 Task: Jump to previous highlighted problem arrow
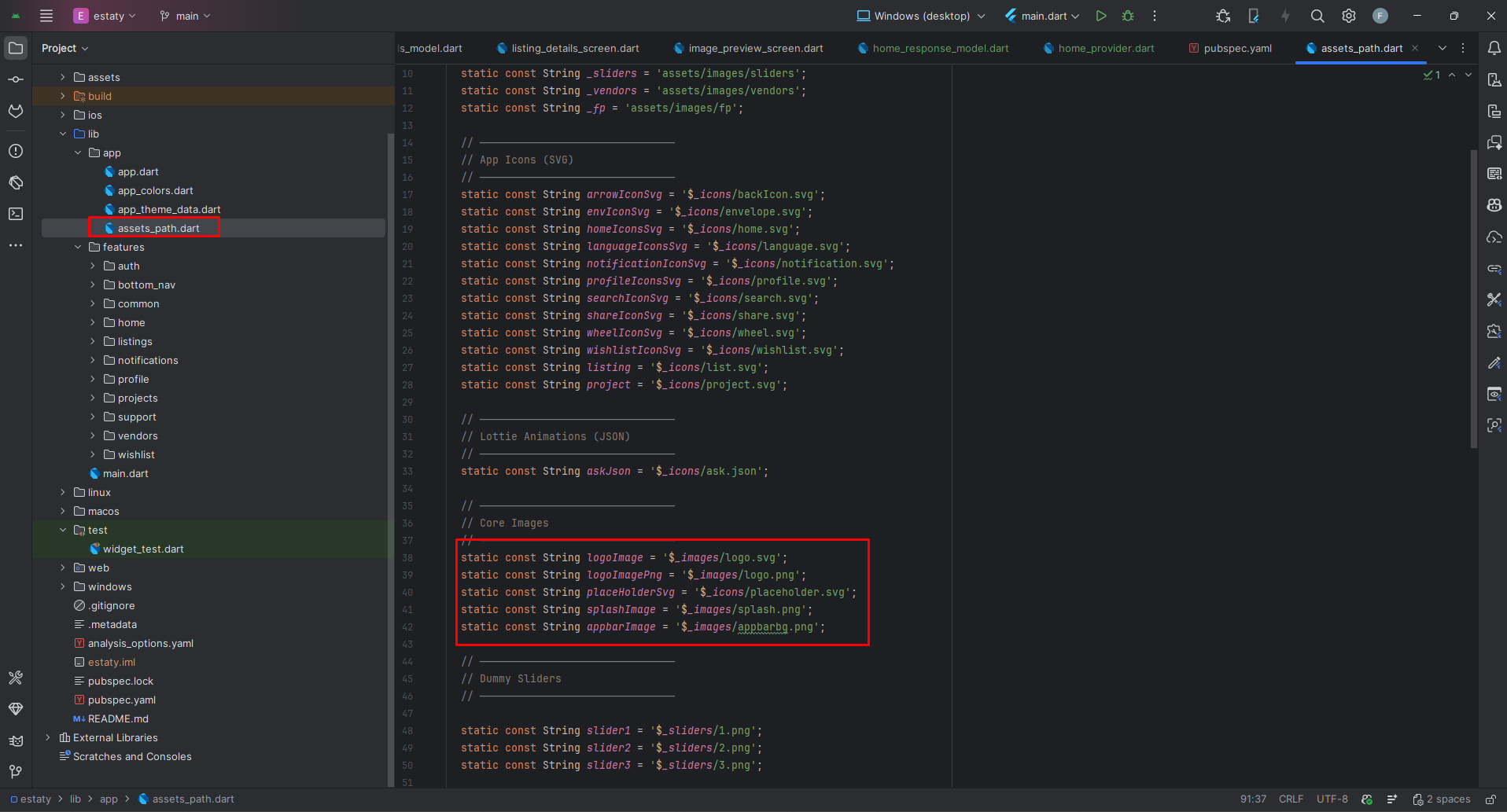point(1452,75)
